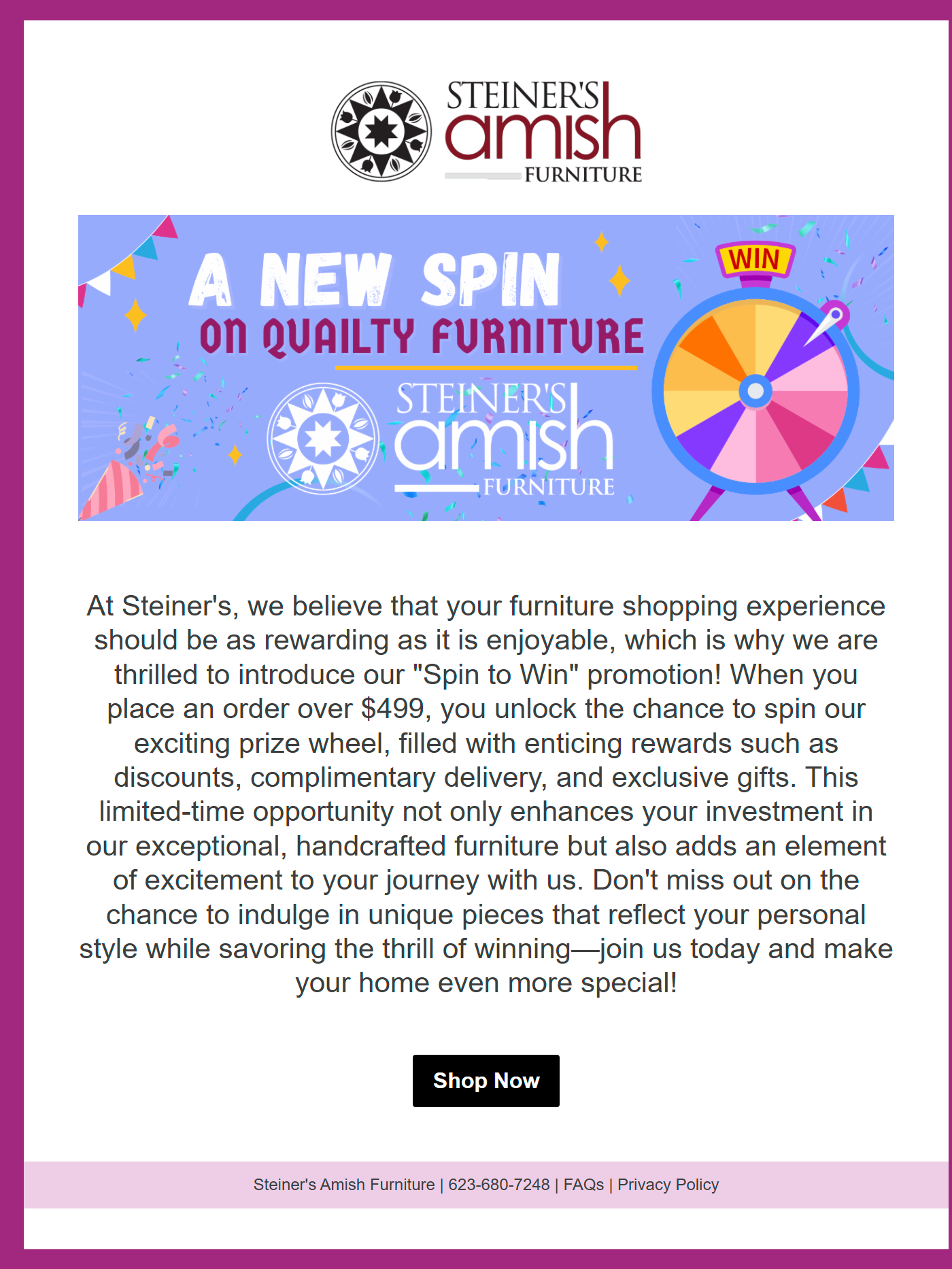952x1269 pixels.
Task: Click the prize wheel center hub
Action: 755,391
